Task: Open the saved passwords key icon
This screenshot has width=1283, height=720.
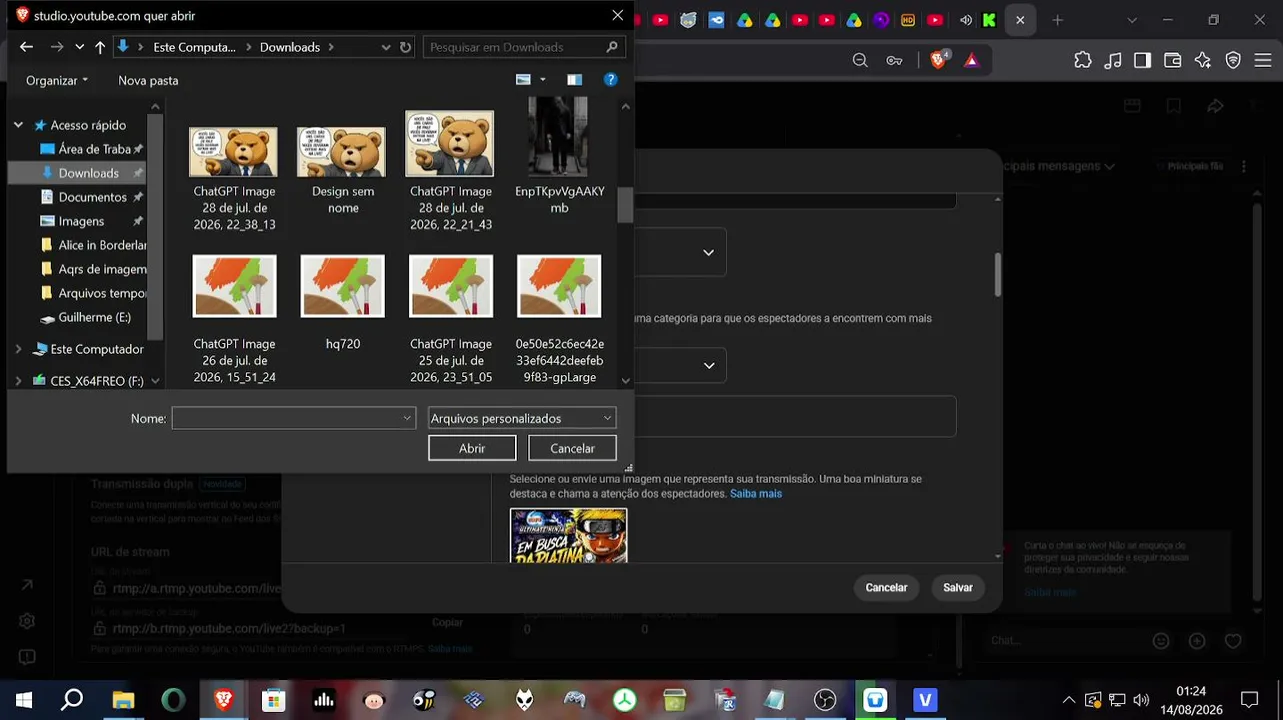Action: coord(894,60)
